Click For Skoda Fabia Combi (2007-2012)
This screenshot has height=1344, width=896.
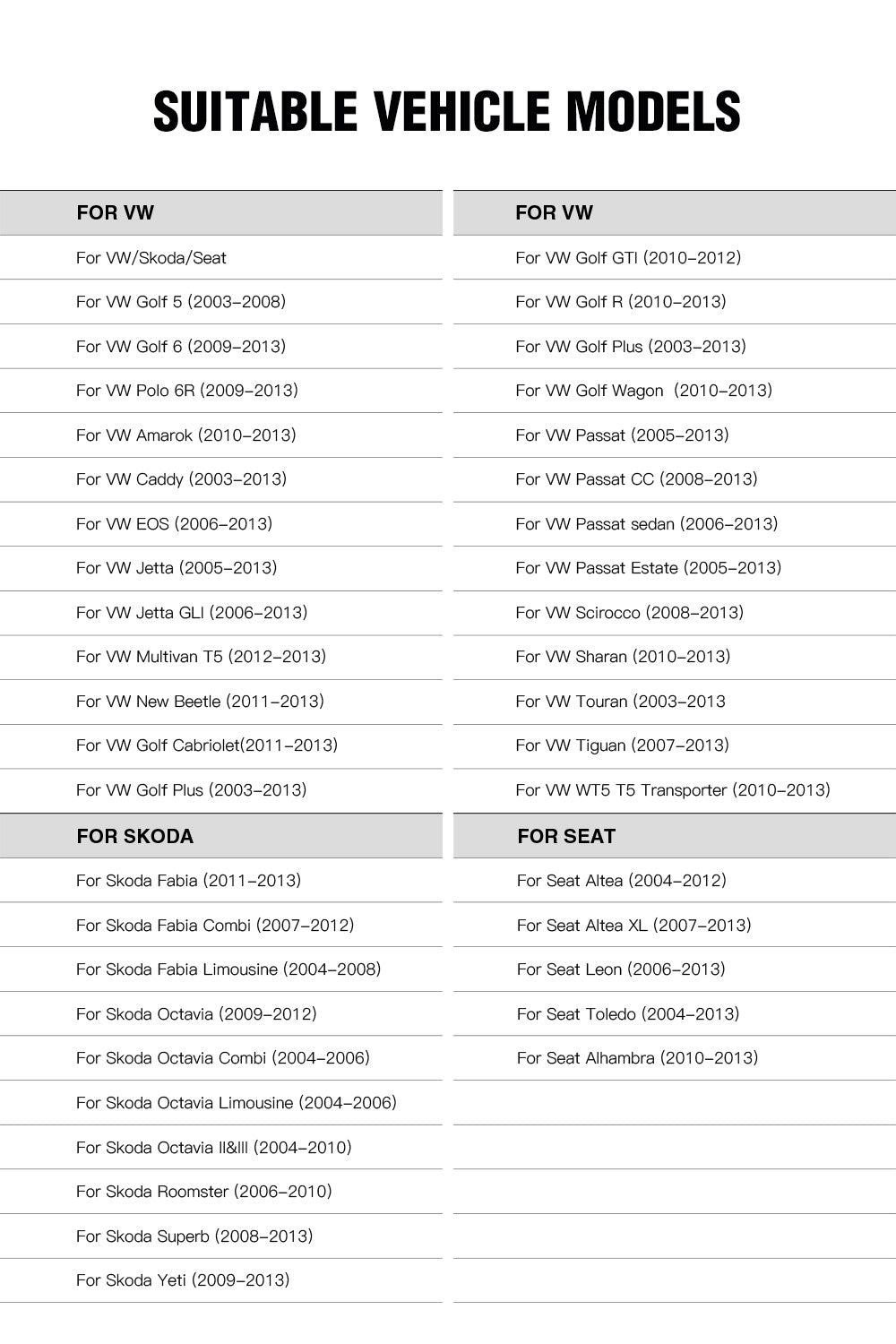[215, 926]
